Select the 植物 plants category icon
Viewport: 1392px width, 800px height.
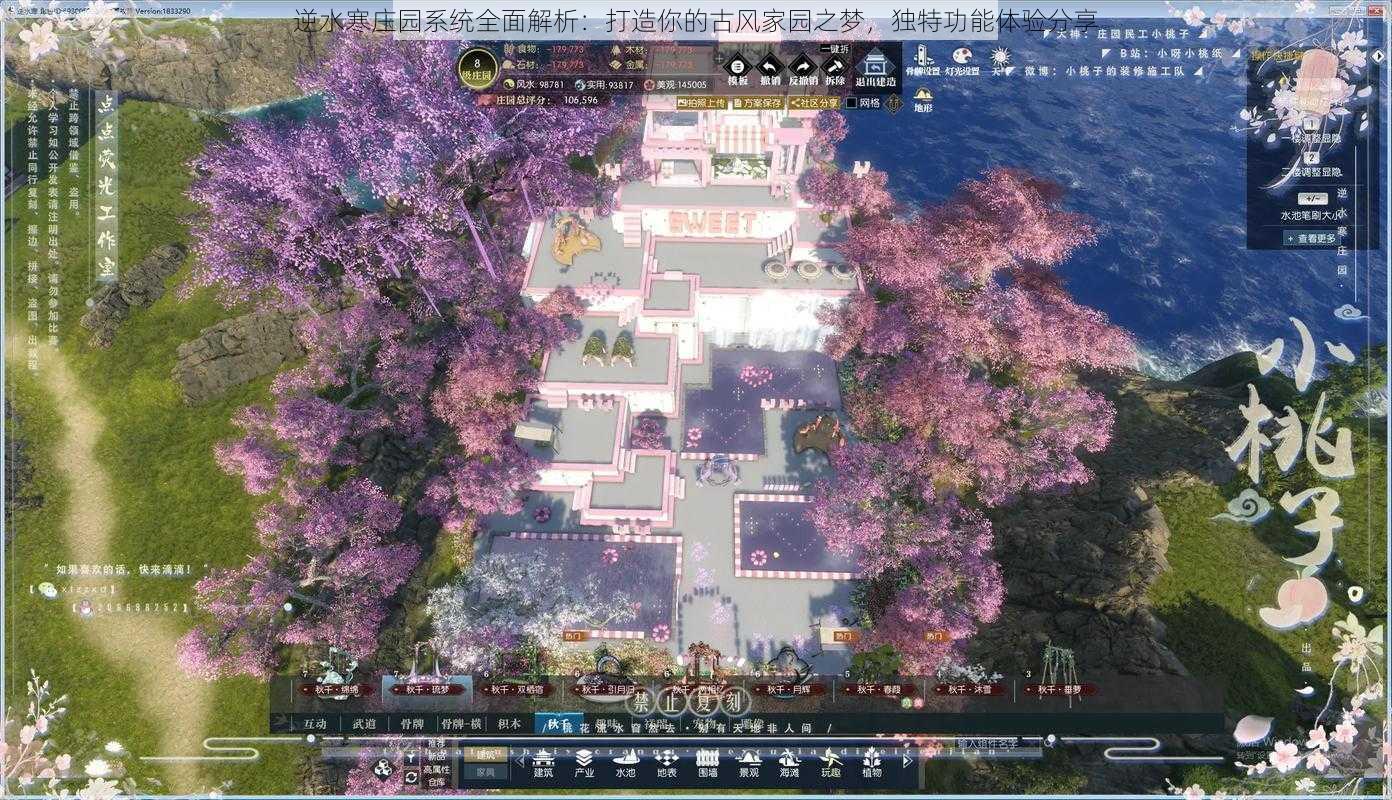(872, 764)
